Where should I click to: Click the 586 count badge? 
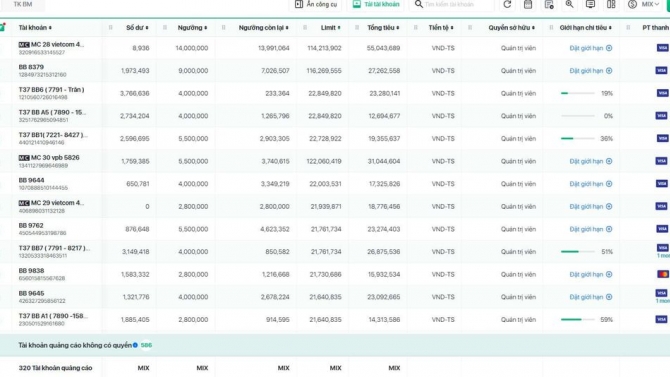pos(146,345)
